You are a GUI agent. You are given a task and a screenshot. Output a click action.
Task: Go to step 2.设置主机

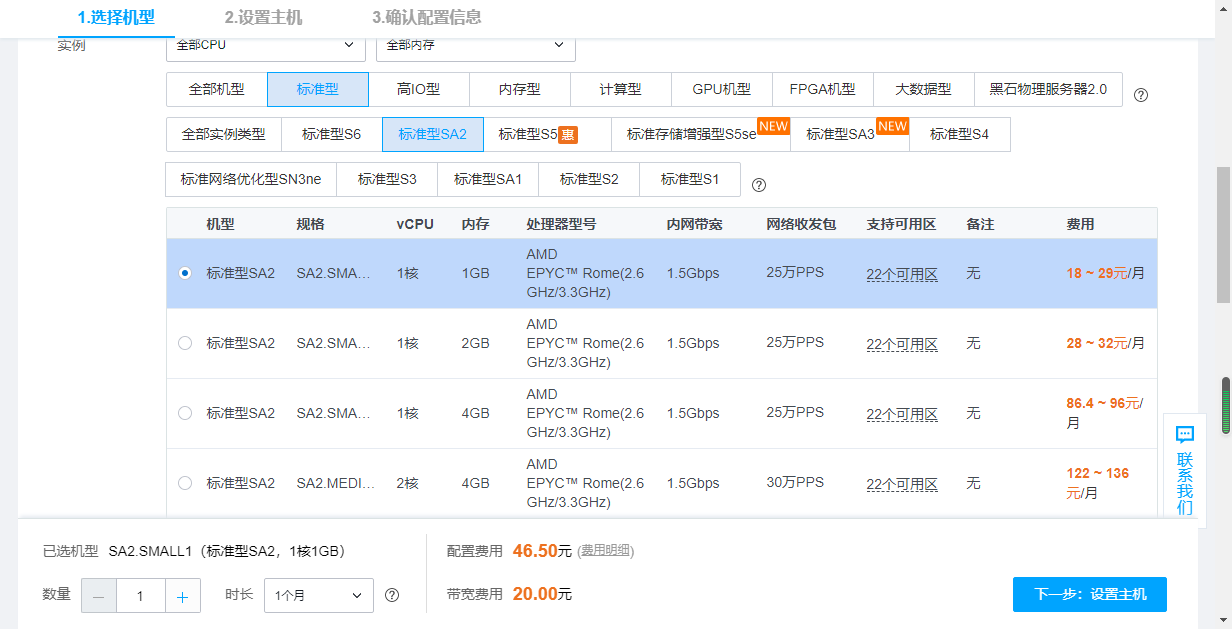[x=263, y=17]
